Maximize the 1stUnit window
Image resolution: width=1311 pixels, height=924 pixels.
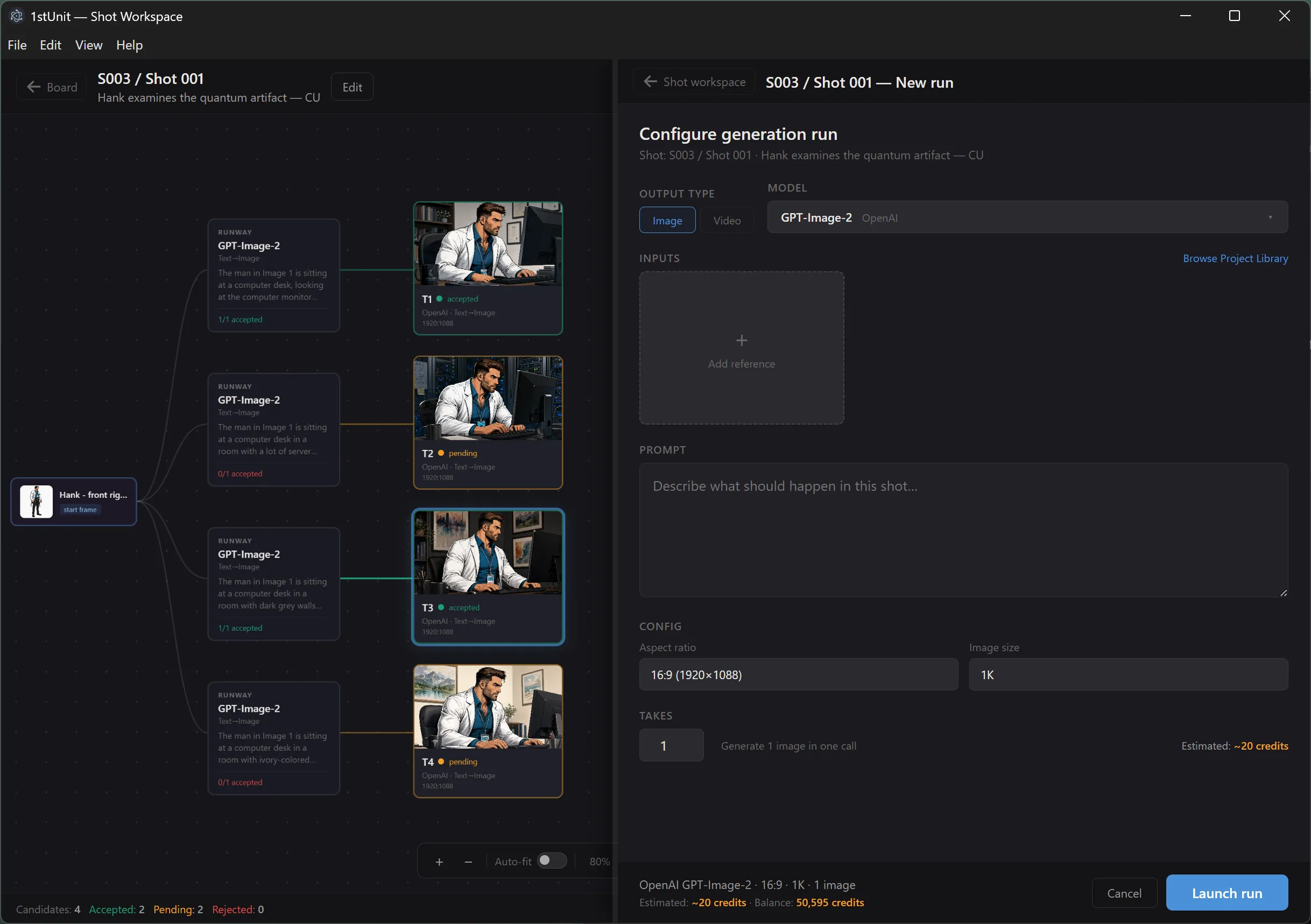1235,16
